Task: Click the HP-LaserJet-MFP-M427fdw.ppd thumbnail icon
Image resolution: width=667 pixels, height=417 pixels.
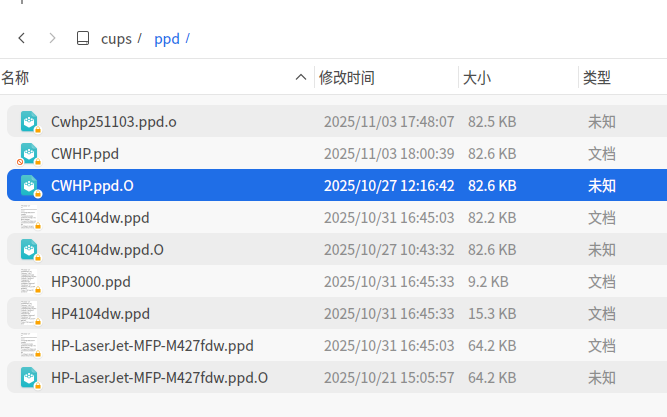Action: click(29, 346)
